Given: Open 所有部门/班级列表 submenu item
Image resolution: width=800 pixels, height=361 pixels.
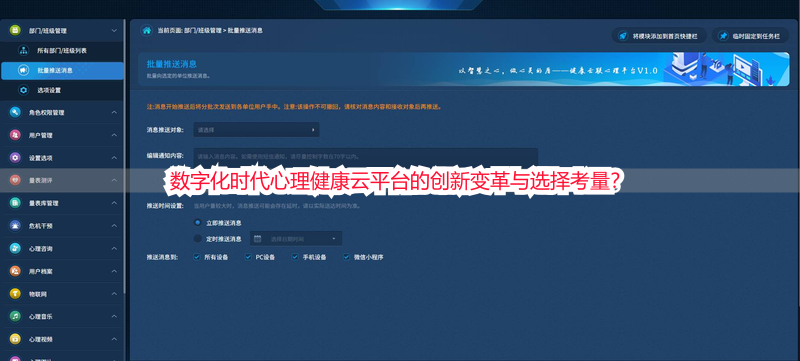Looking at the screenshot, I should (x=62, y=50).
